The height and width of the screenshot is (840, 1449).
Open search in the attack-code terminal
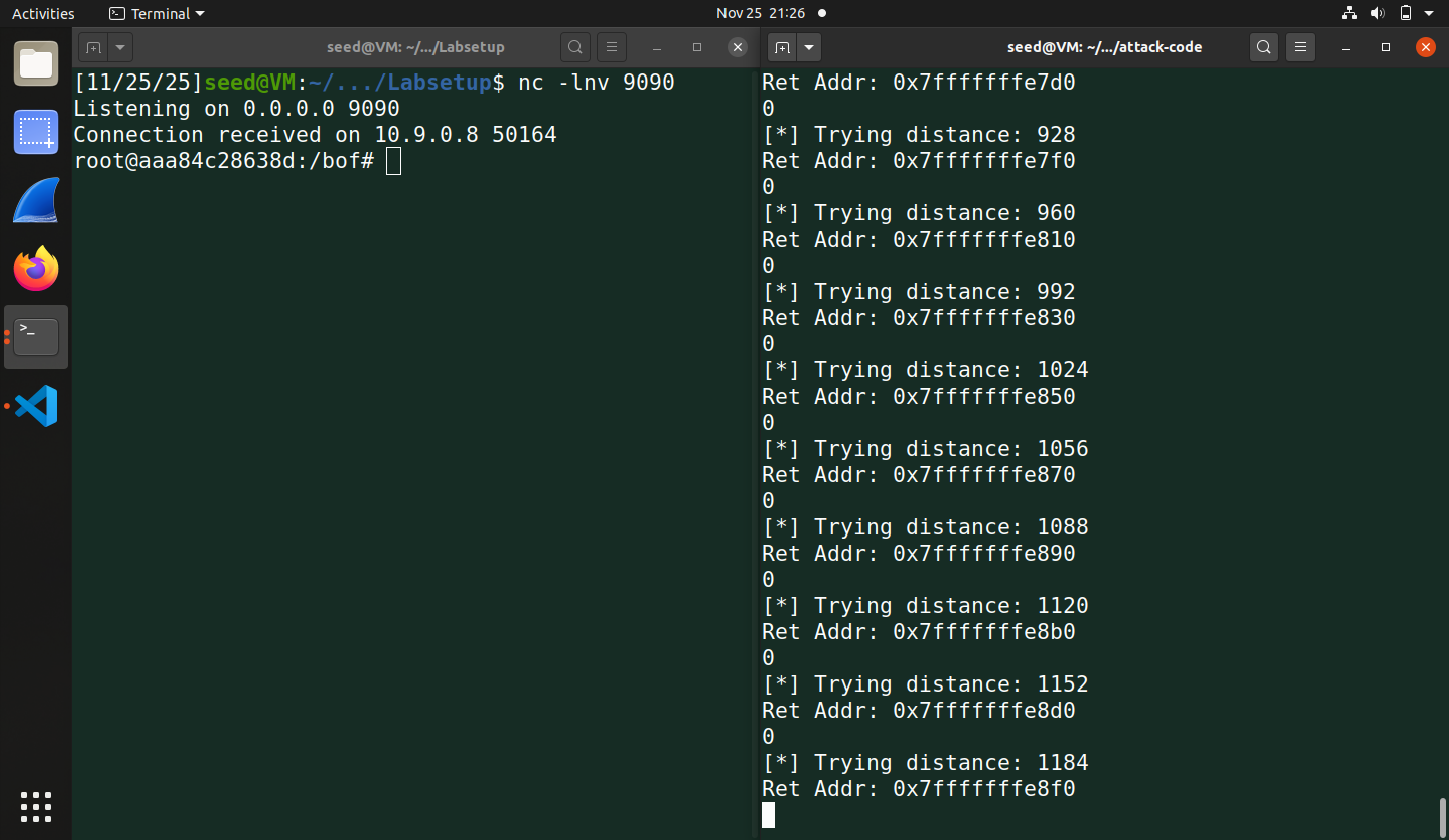(1263, 47)
